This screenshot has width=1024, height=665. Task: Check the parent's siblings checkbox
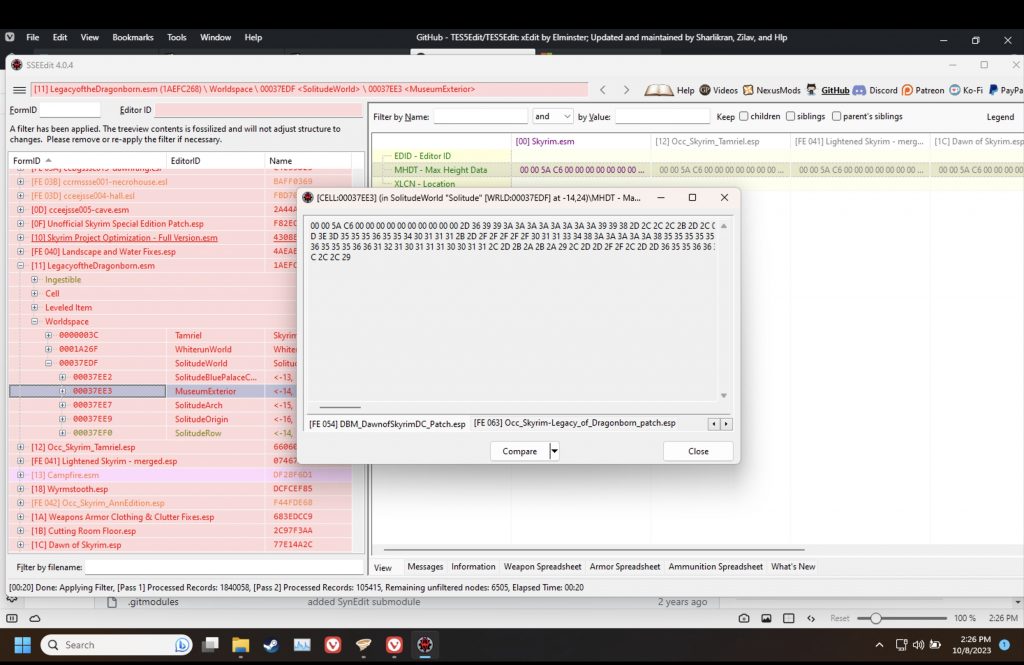pos(837,117)
